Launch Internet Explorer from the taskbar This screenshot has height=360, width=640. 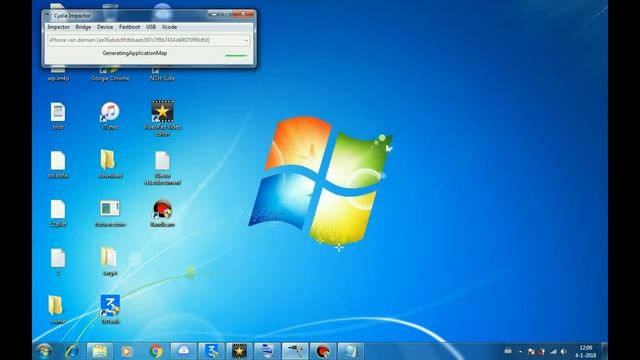[x=72, y=351]
